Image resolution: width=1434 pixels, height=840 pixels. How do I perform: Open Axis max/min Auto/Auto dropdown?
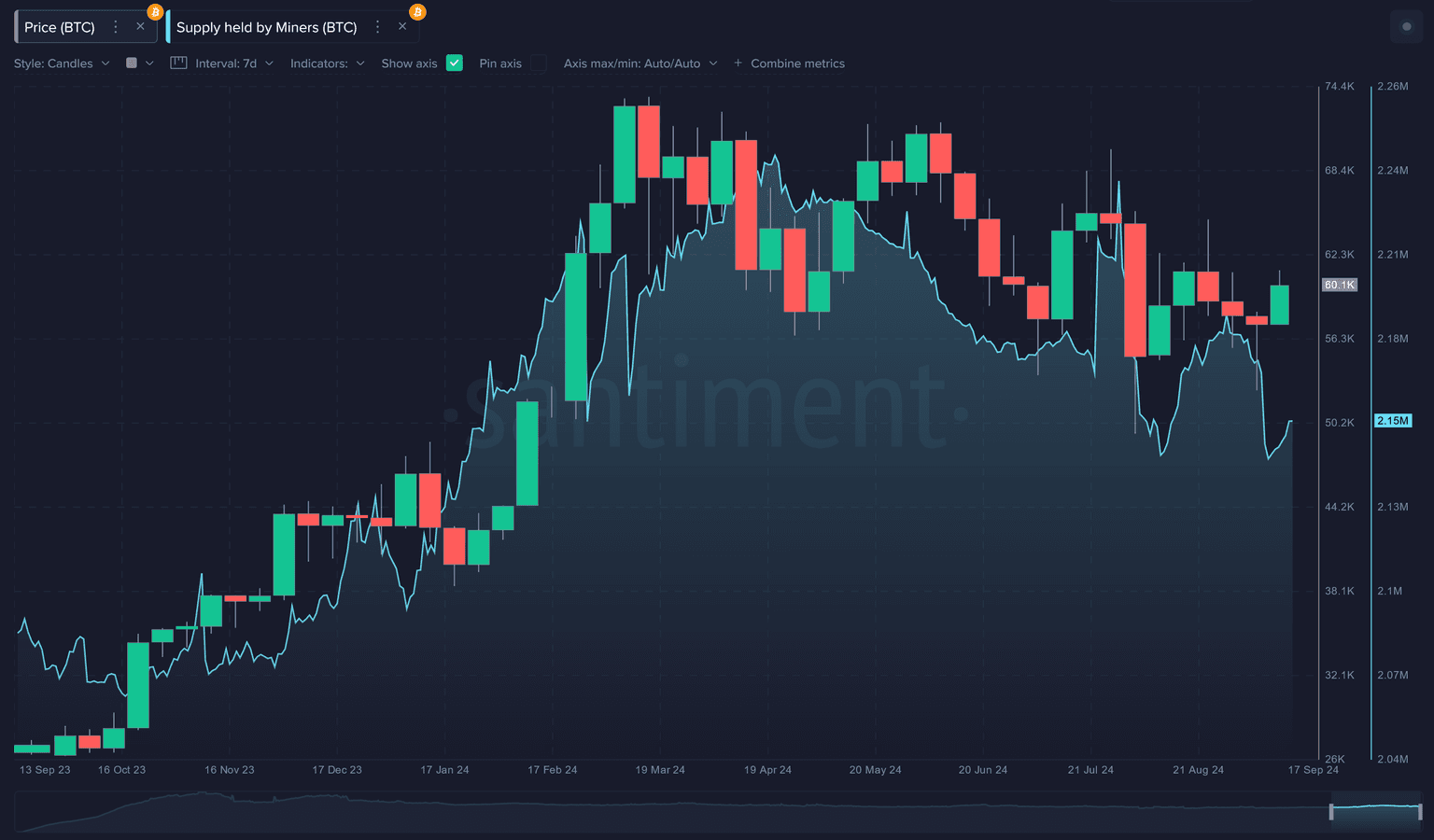click(x=640, y=63)
